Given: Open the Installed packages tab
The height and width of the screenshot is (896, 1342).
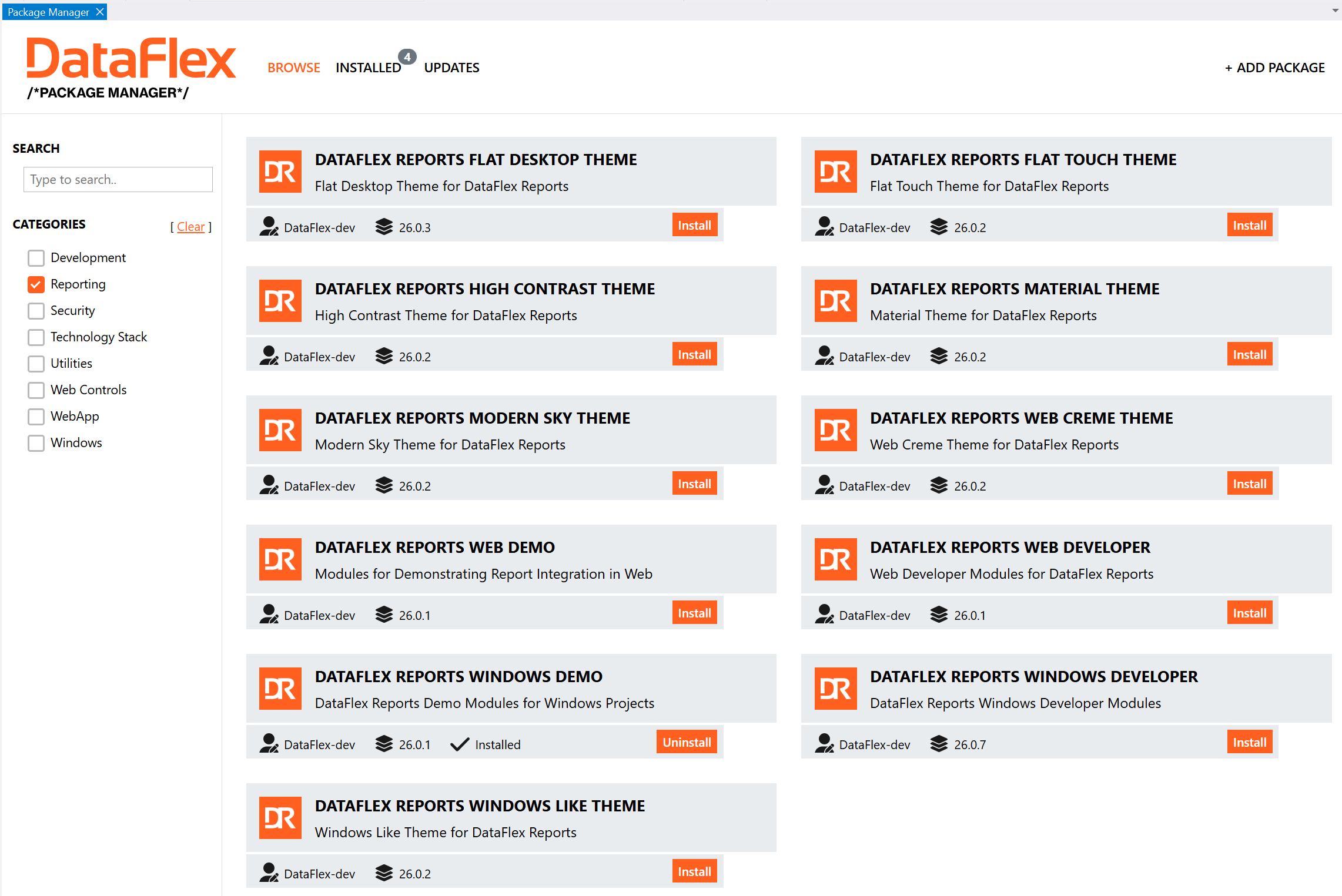Looking at the screenshot, I should [368, 68].
